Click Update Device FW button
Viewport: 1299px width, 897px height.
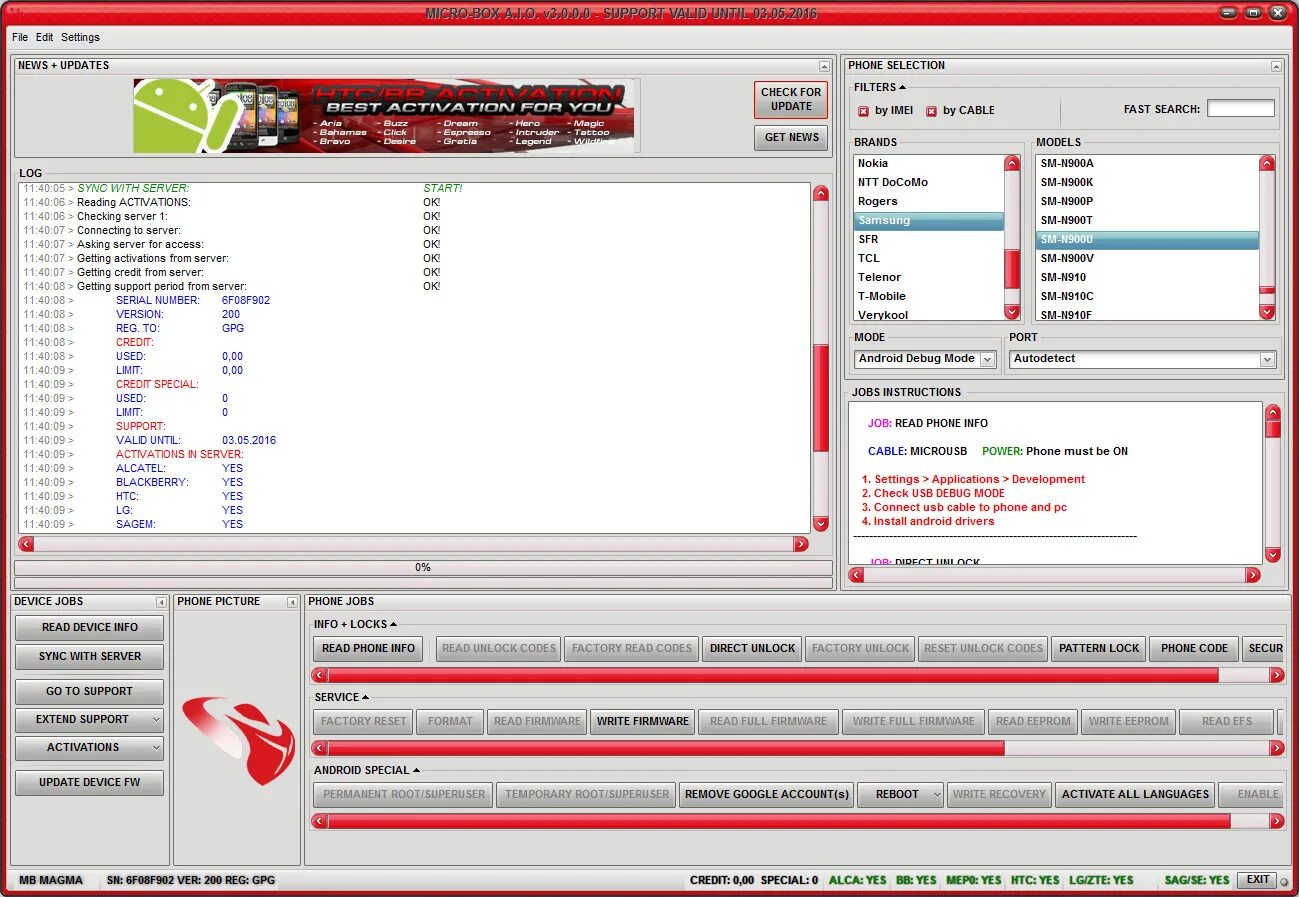click(90, 783)
